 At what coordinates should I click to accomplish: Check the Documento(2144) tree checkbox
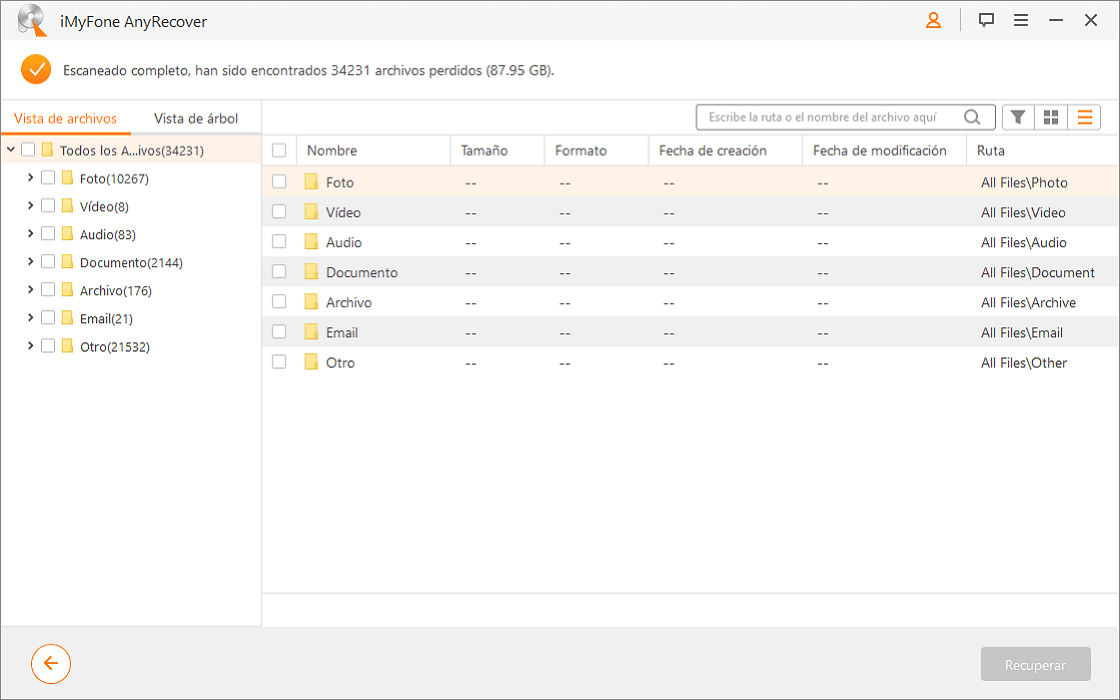[48, 261]
